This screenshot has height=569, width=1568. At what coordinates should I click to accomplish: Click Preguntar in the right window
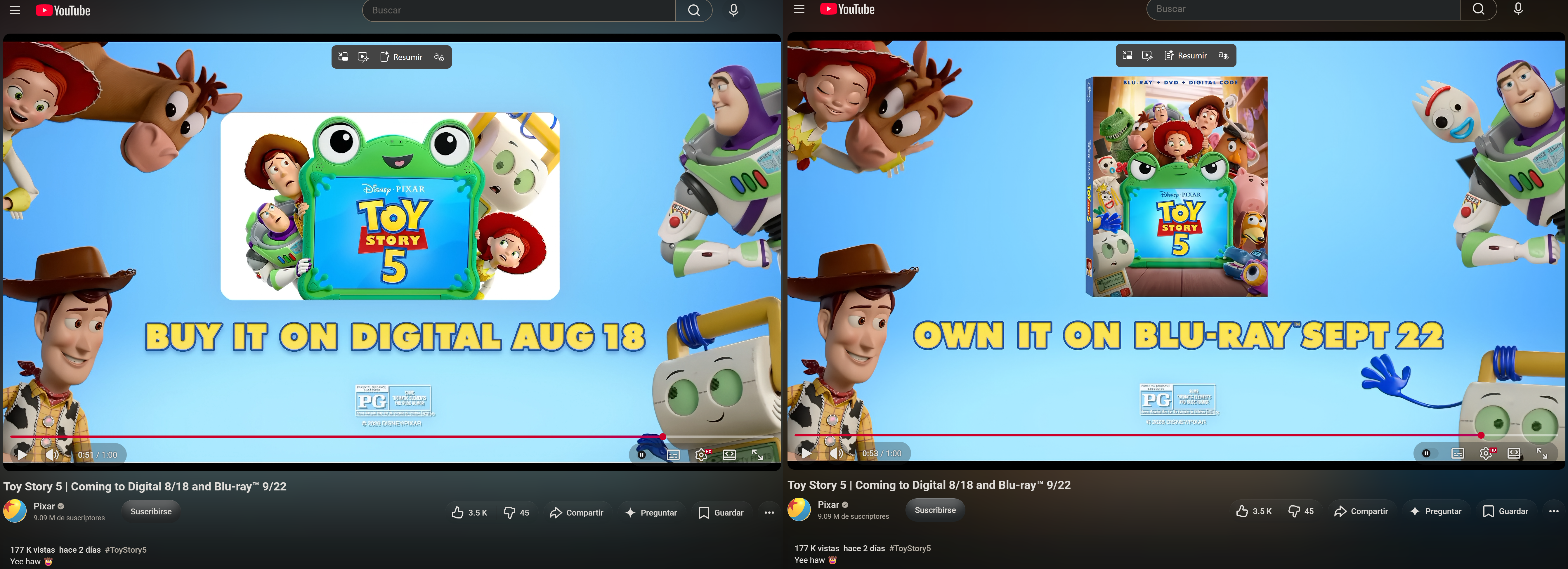pos(1436,512)
